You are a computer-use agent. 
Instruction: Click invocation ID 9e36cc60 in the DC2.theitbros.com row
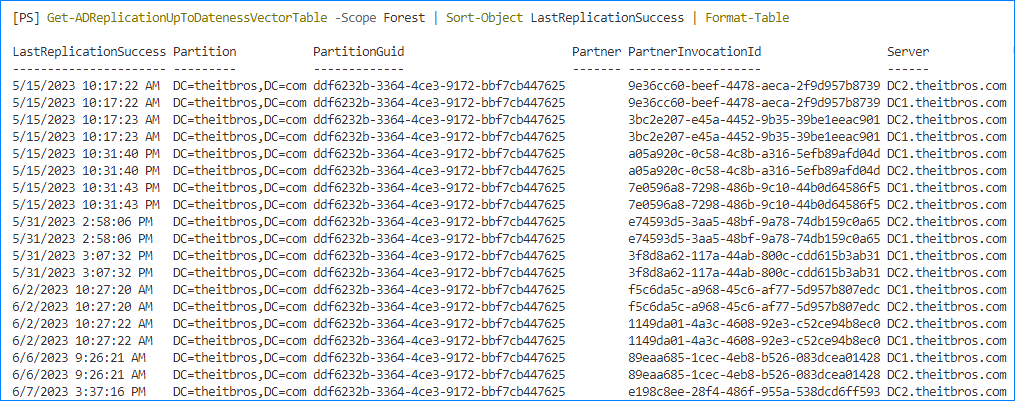[754, 86]
